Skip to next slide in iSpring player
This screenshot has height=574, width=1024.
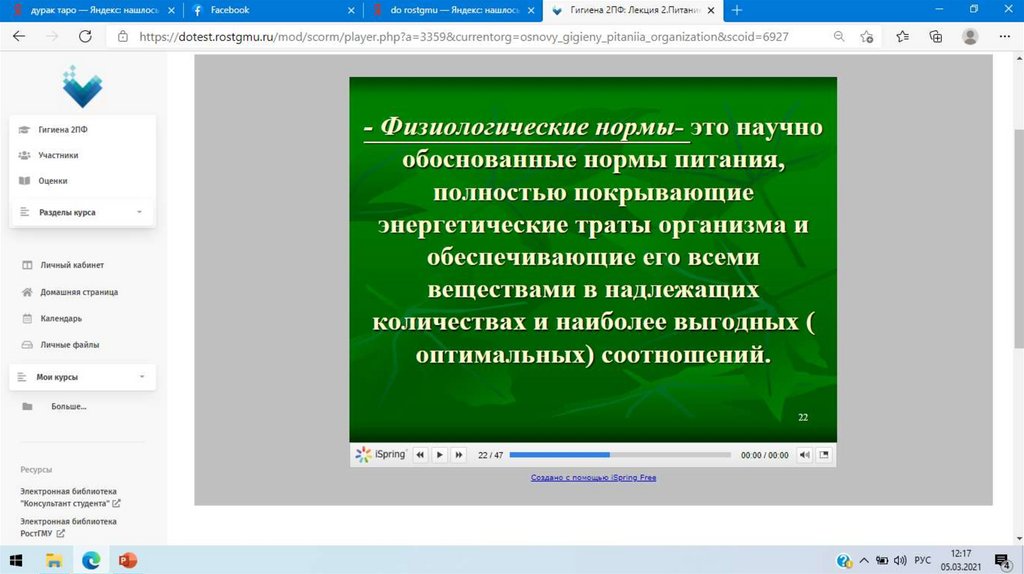[459, 454]
